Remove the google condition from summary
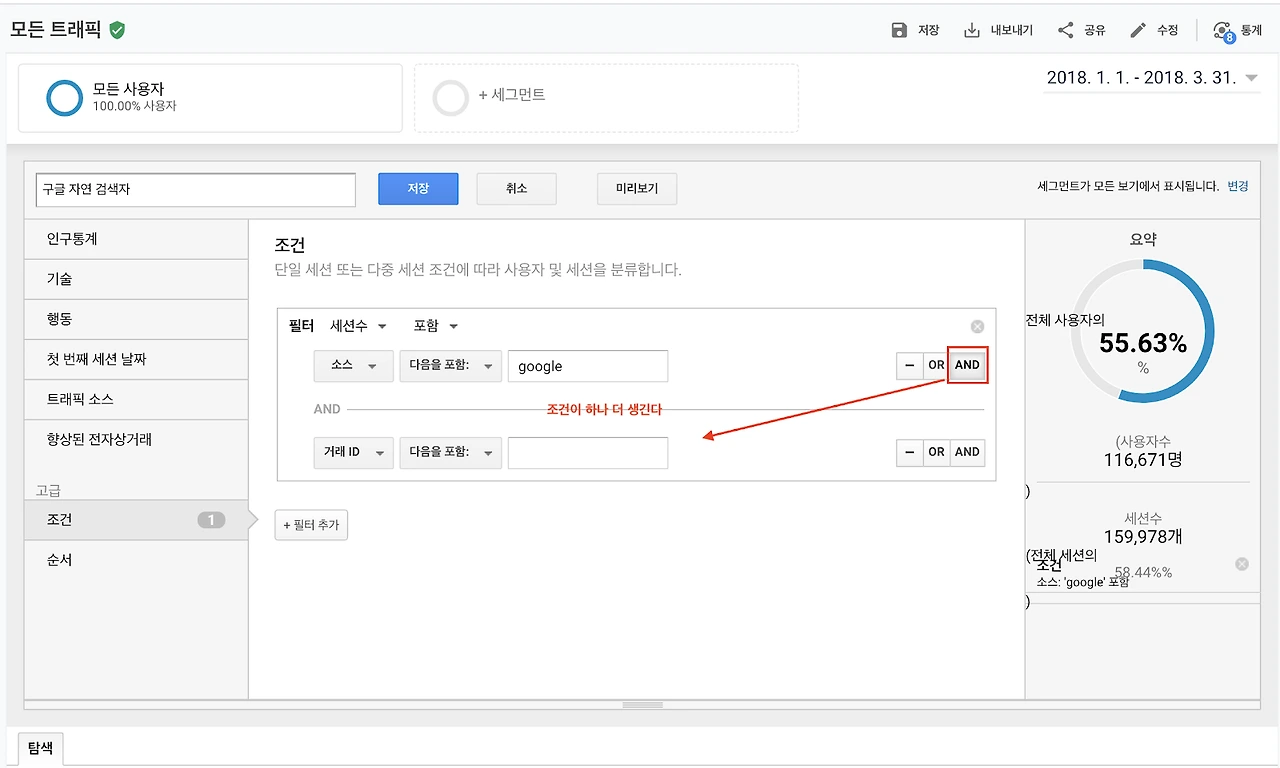 tap(1242, 564)
